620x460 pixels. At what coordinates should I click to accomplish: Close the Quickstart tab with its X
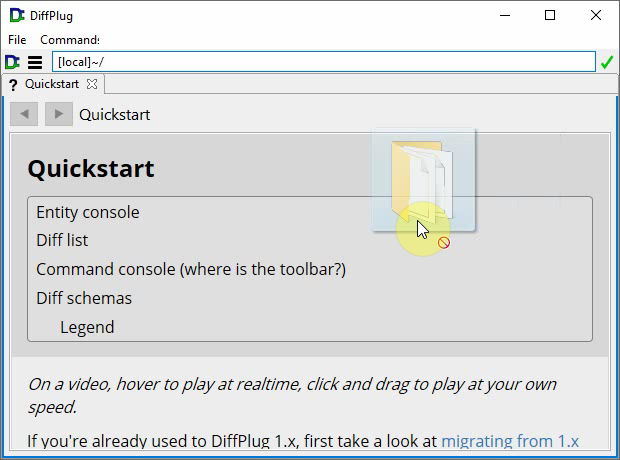(92, 85)
